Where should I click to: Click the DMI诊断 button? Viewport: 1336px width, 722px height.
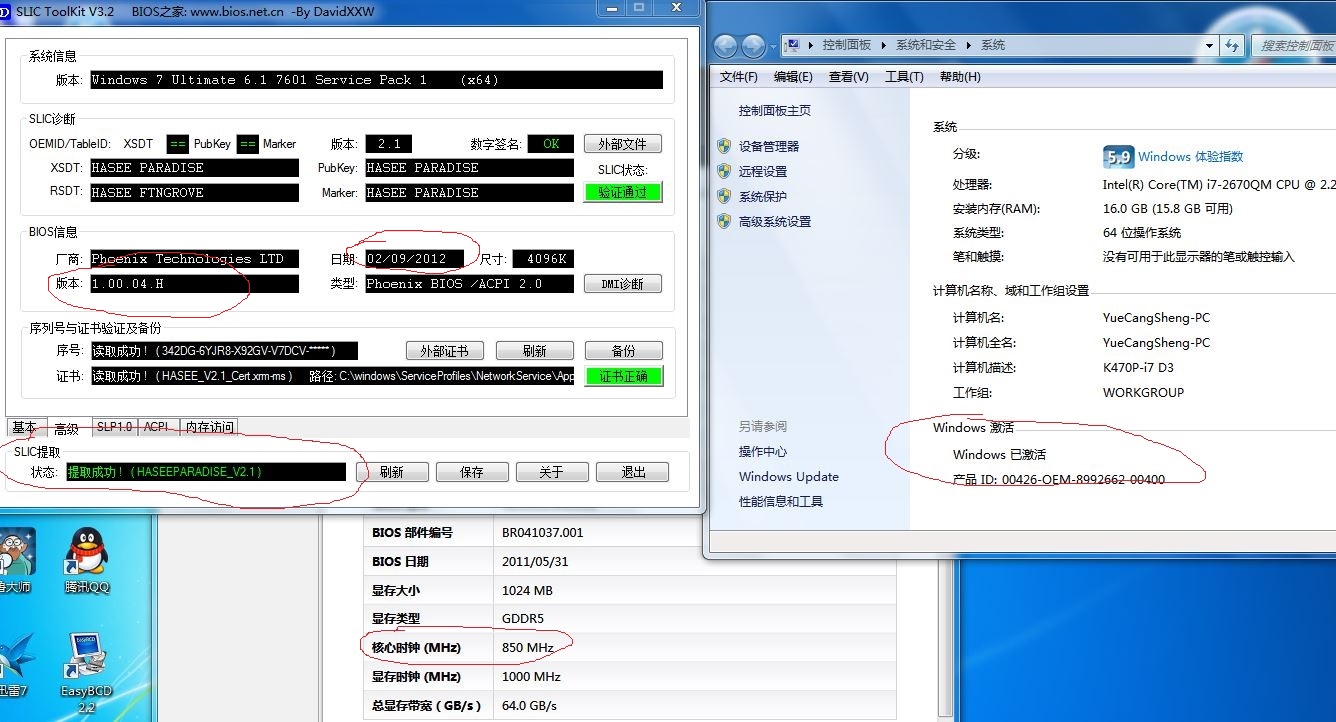click(623, 284)
